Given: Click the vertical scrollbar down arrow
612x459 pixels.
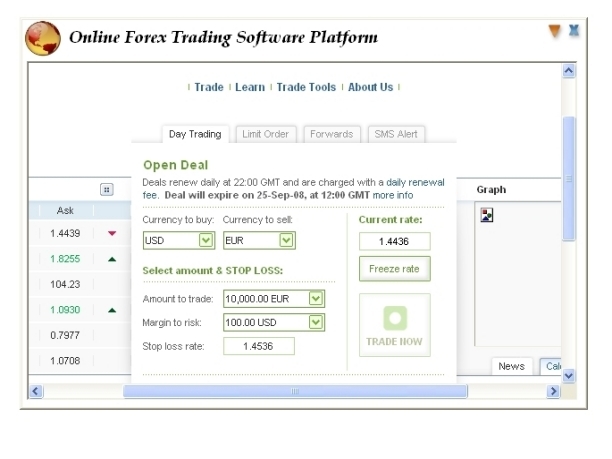Looking at the screenshot, I should click(569, 376).
